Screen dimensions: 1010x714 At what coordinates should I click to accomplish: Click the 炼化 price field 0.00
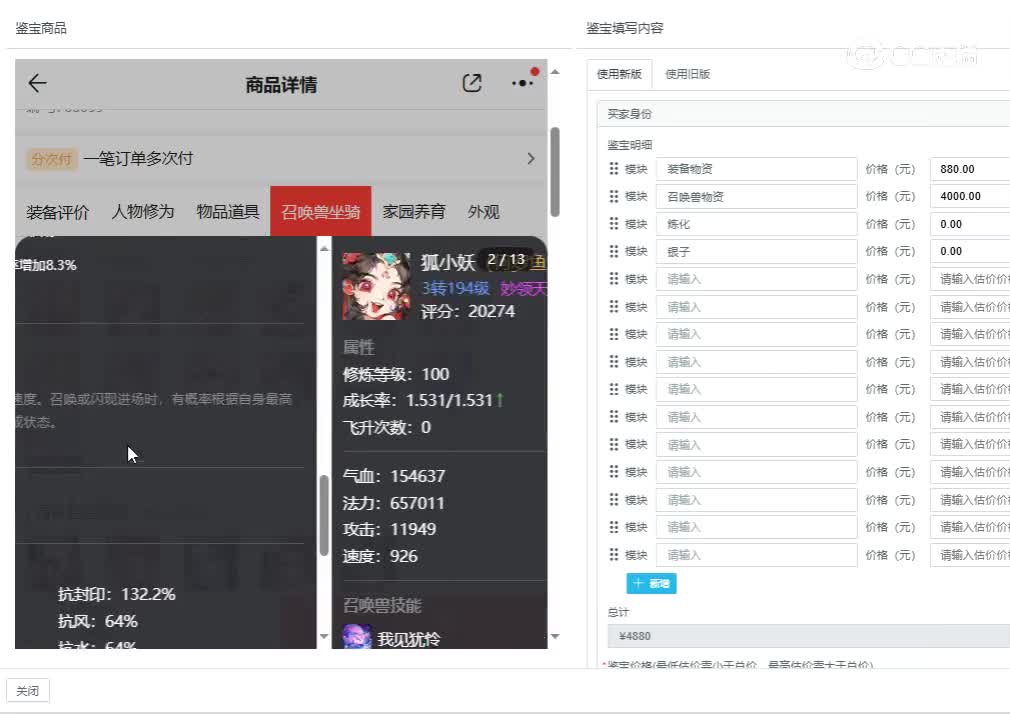[970, 224]
